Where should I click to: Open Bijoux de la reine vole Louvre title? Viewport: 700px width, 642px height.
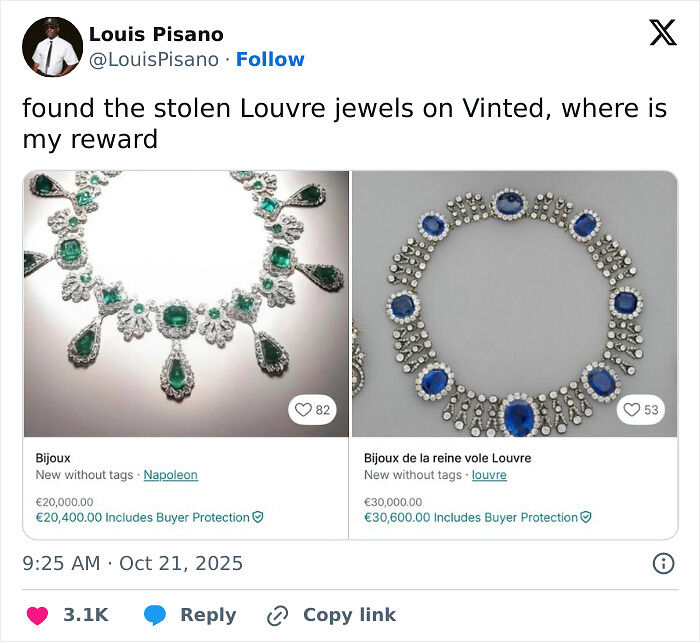point(447,458)
